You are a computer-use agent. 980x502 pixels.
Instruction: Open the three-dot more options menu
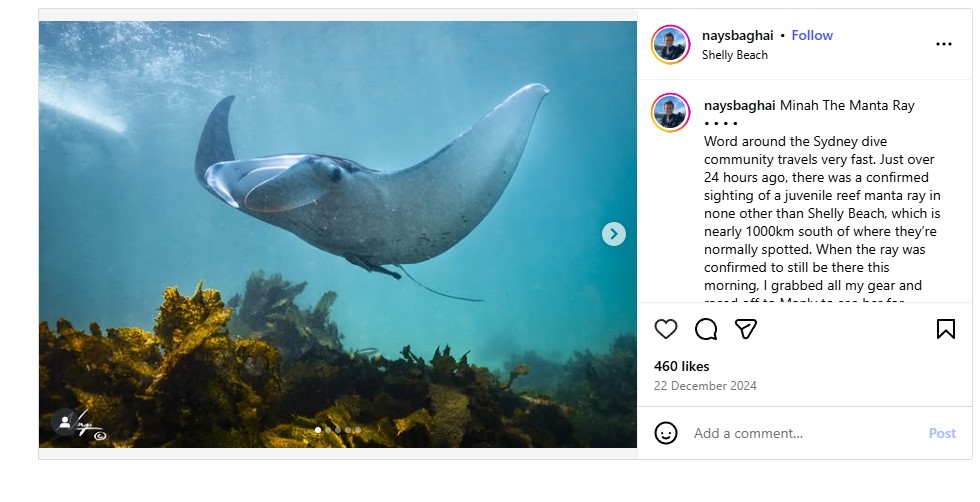(x=944, y=44)
